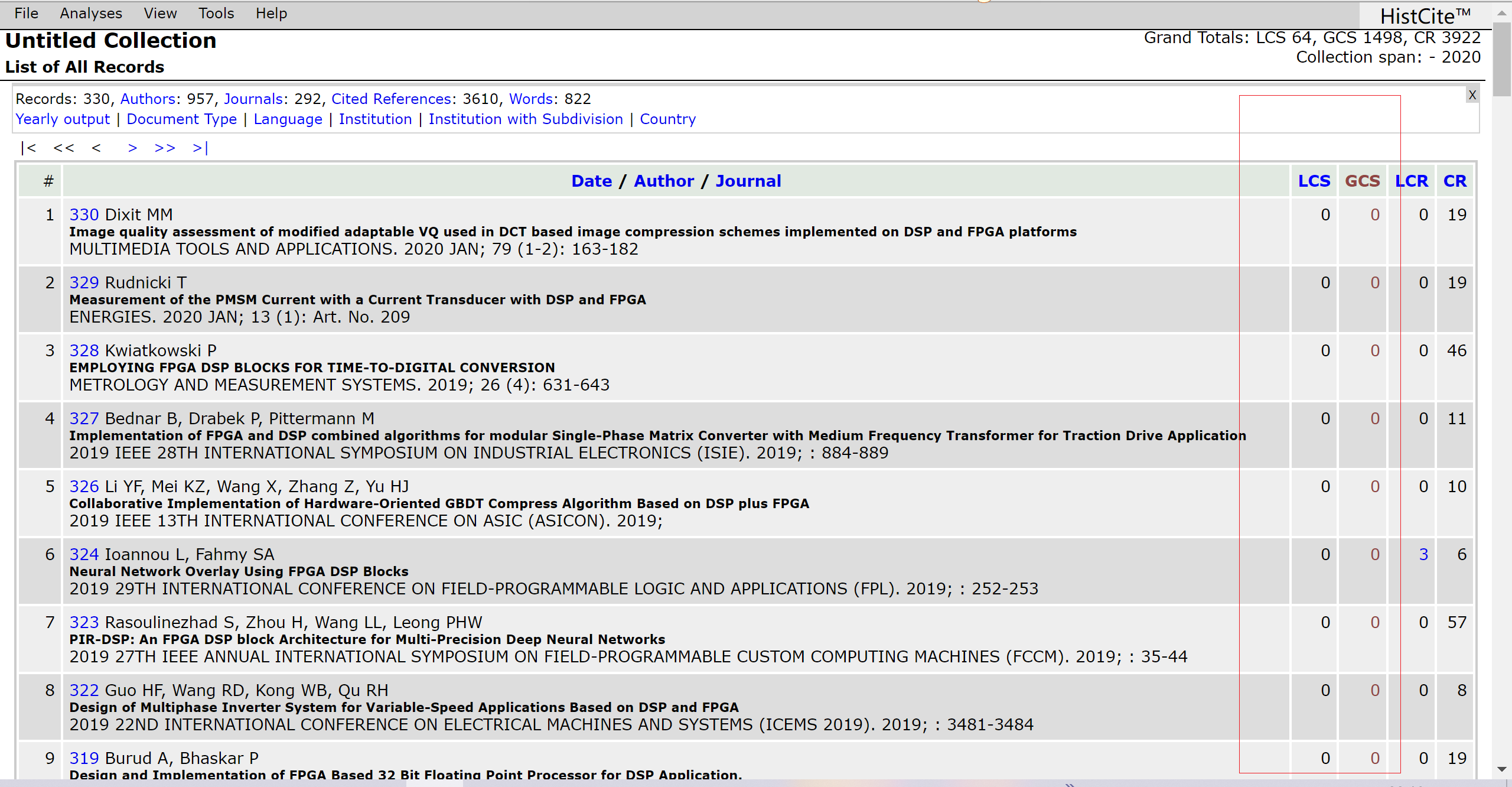
Task: Jump forward with >> navigation arrow
Action: coord(165,148)
